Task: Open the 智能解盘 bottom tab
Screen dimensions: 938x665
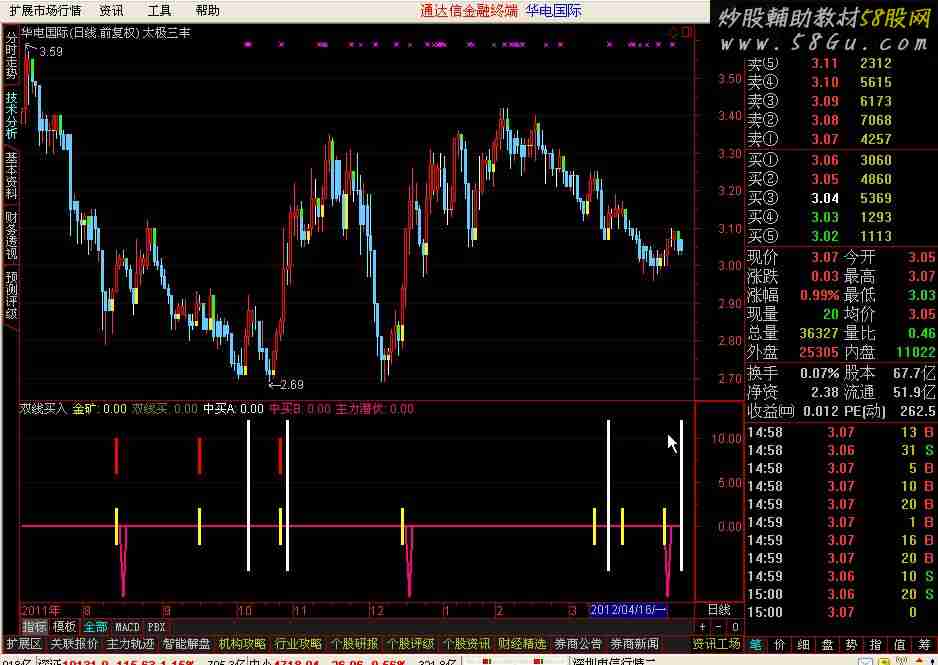Action: coord(187,643)
